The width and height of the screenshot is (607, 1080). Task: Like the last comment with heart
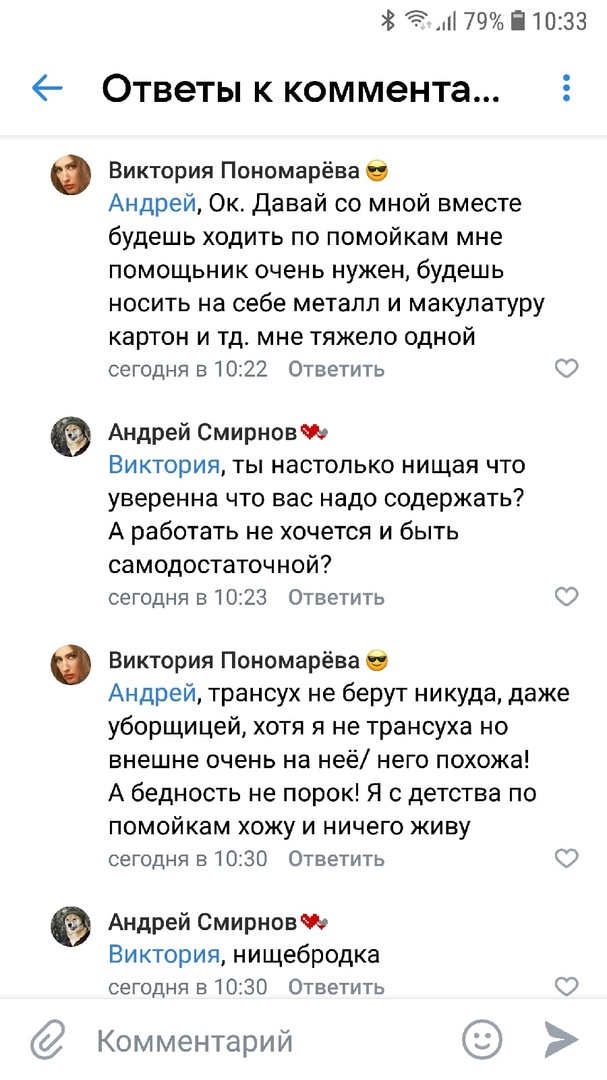coord(566,986)
